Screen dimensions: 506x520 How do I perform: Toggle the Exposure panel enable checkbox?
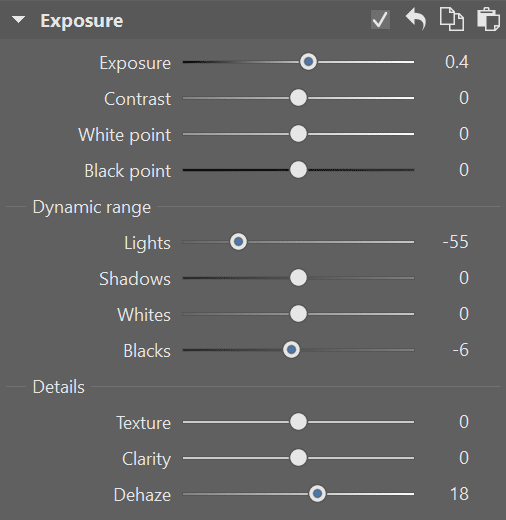tap(380, 20)
